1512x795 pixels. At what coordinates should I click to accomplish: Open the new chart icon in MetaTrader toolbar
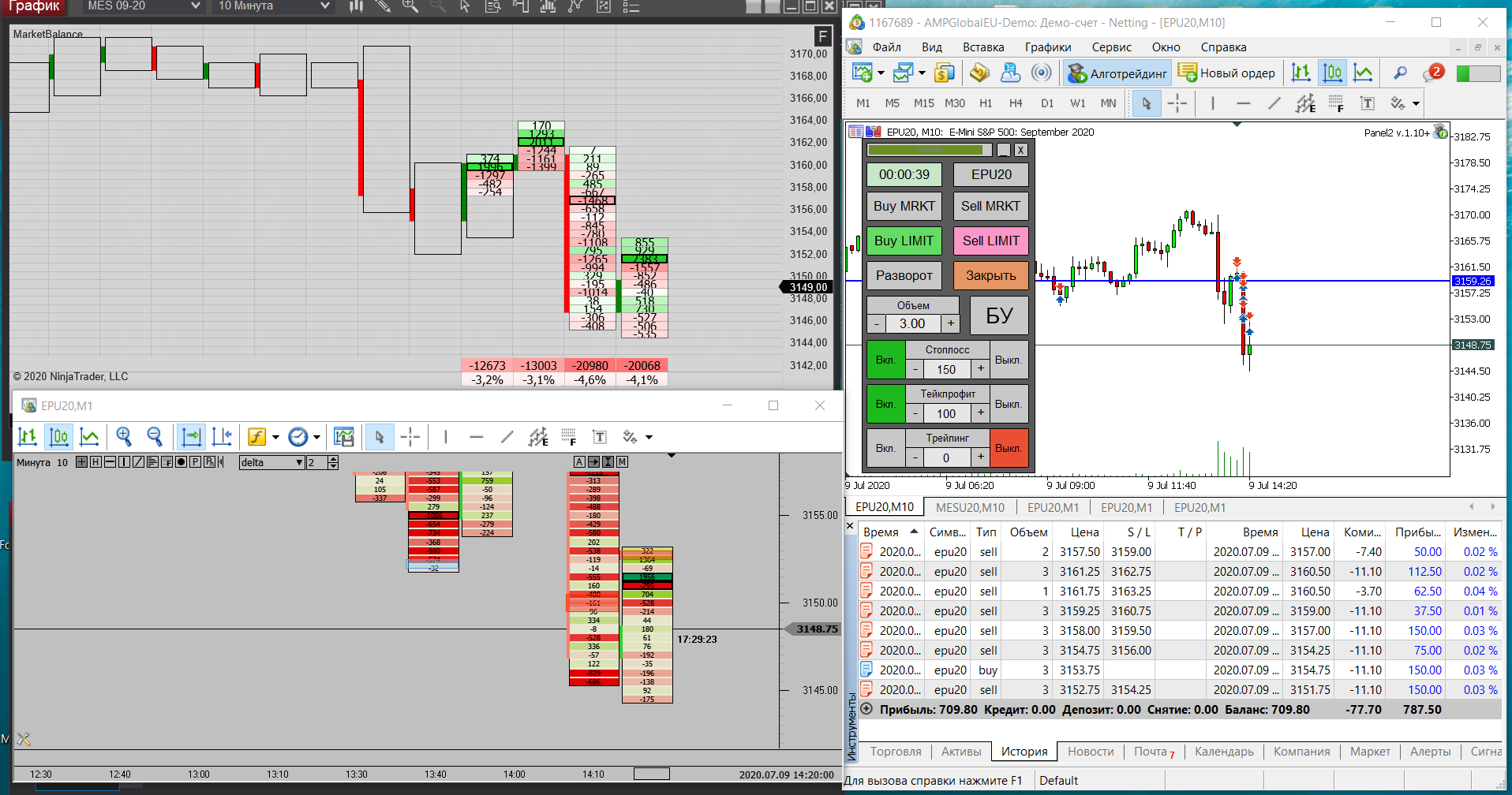(x=862, y=73)
